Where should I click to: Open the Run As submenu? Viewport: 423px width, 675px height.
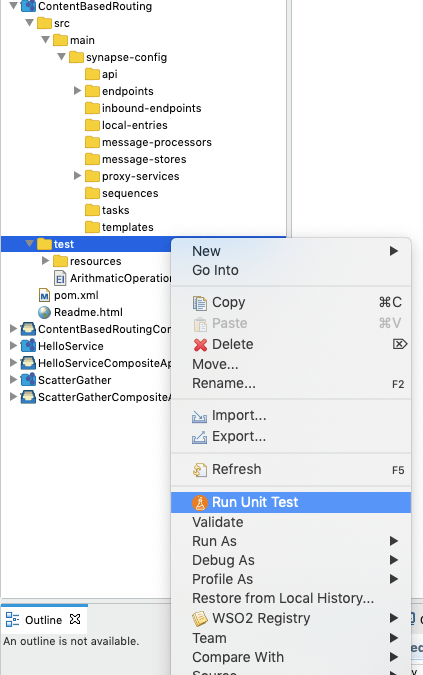coord(291,541)
